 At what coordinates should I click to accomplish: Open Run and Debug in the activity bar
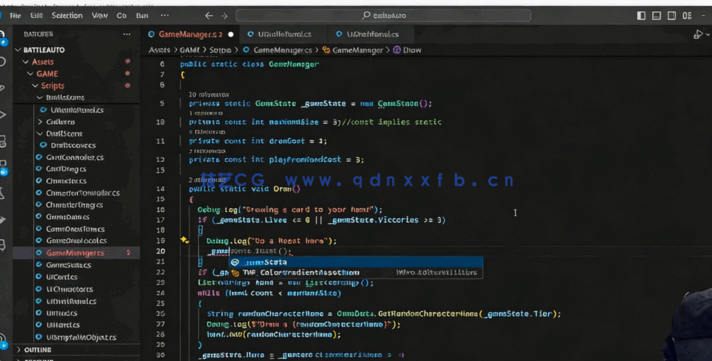click(x=3, y=114)
